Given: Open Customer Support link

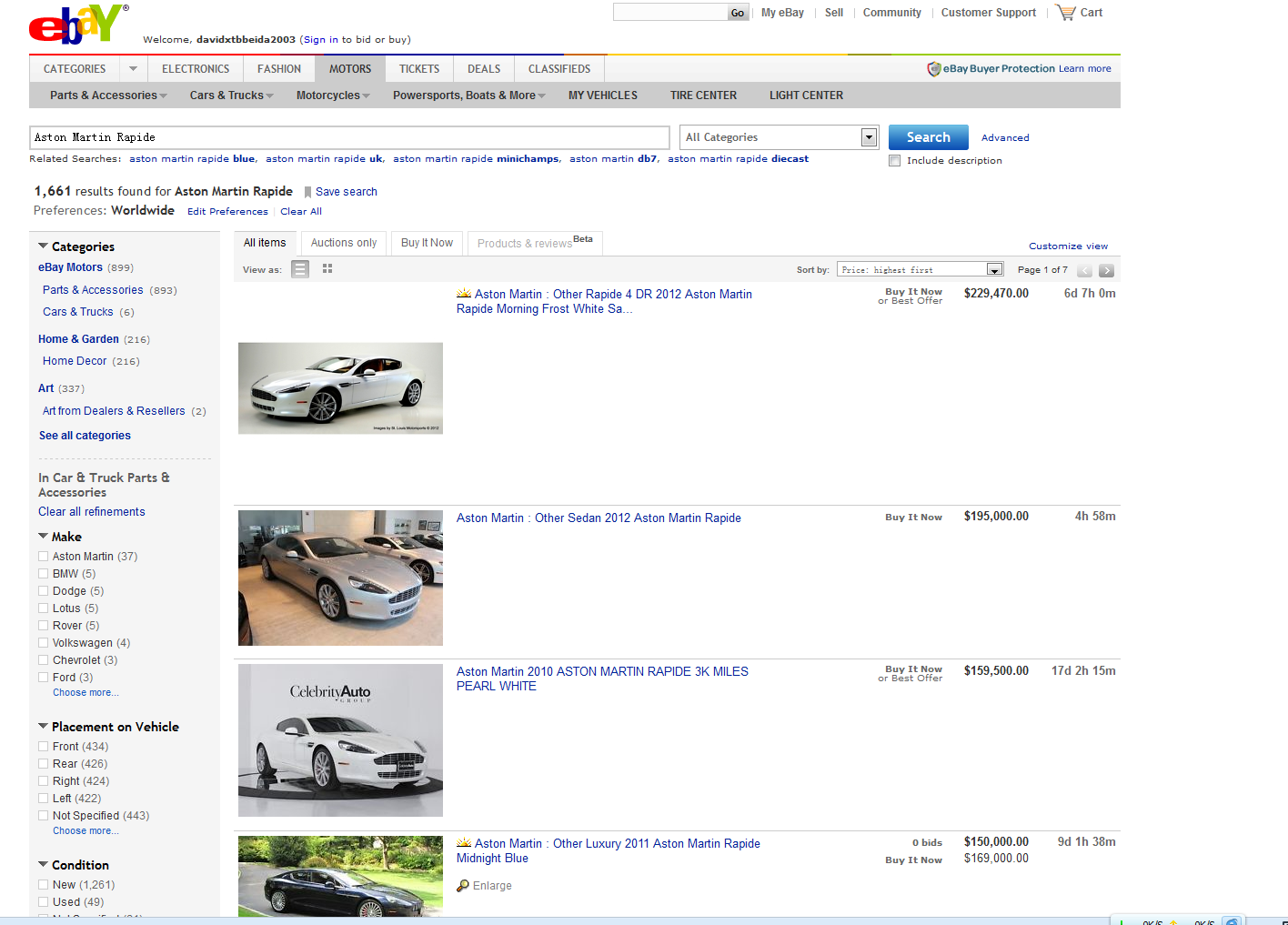Looking at the screenshot, I should [989, 13].
